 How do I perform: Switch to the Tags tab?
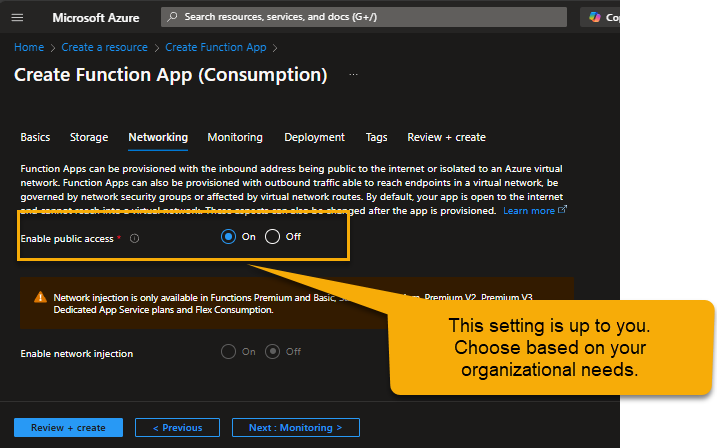[376, 137]
